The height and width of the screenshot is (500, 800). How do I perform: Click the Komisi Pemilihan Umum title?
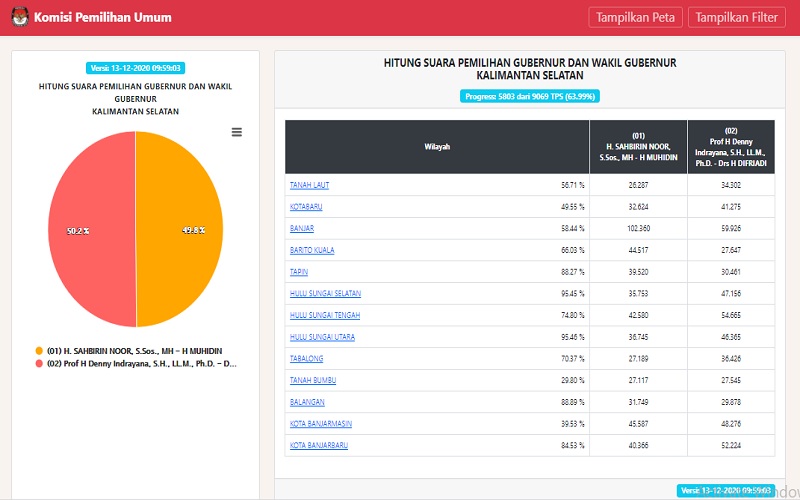click(x=103, y=17)
